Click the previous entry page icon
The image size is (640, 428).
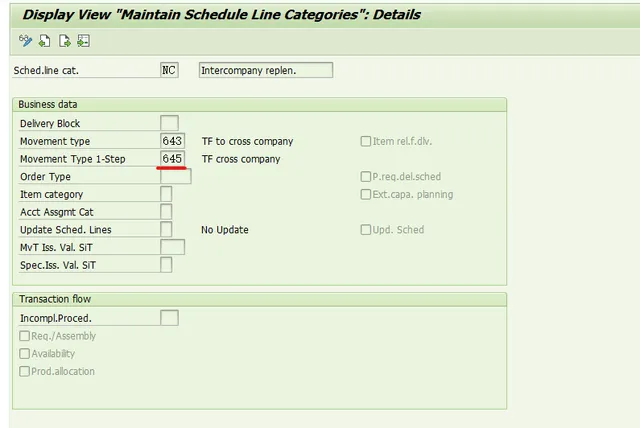[44, 41]
